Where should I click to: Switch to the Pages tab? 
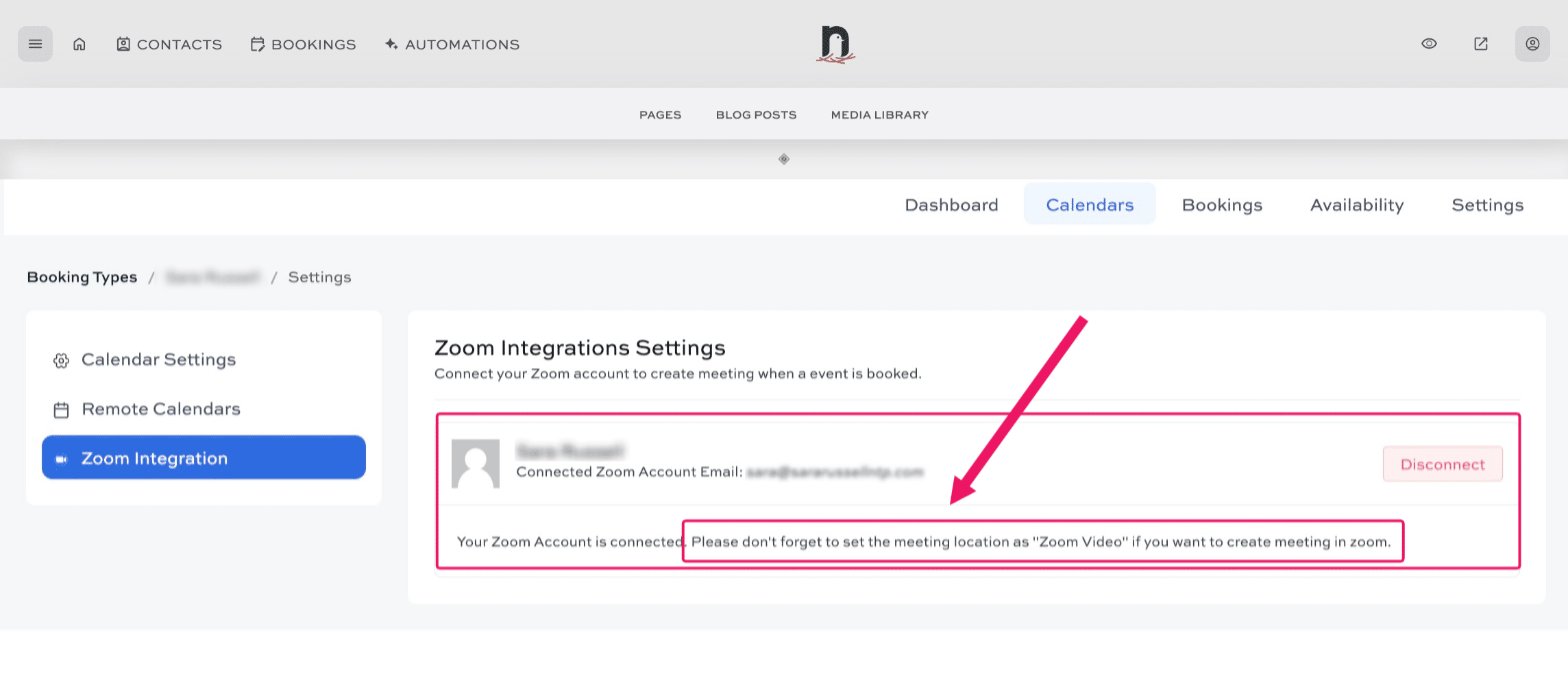[x=660, y=115]
